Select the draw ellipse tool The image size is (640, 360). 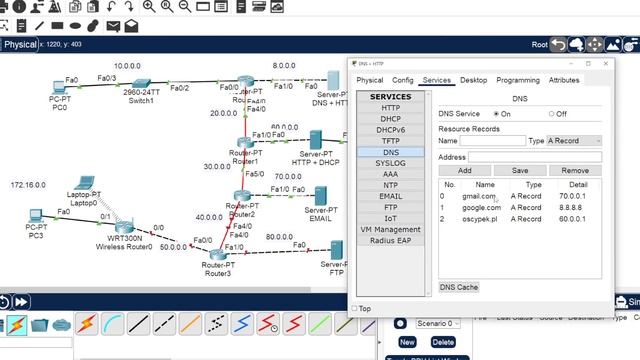[x=75, y=26]
